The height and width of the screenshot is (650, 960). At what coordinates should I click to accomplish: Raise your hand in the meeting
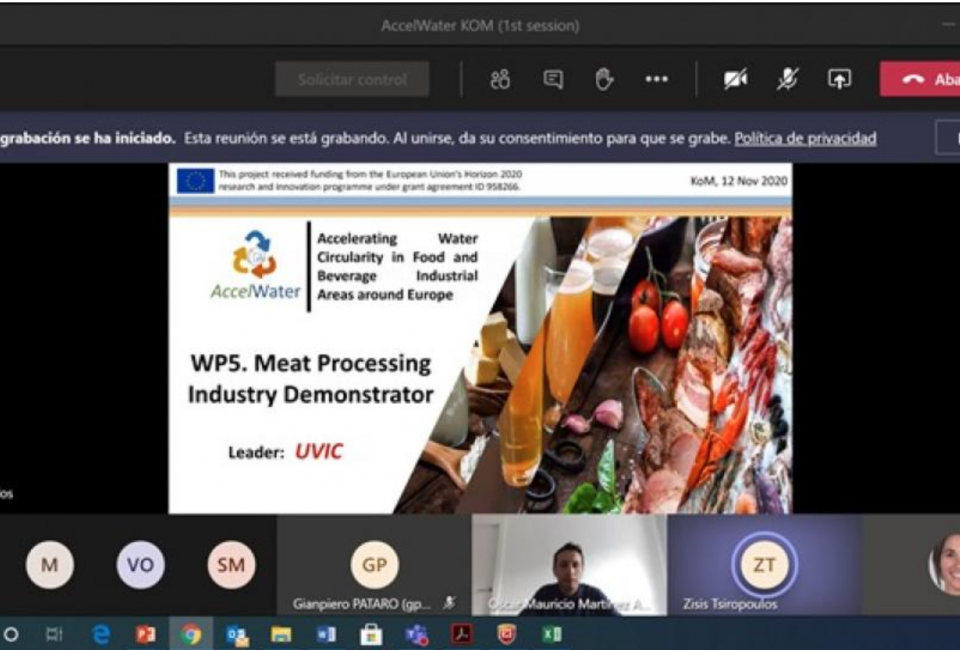(x=604, y=80)
